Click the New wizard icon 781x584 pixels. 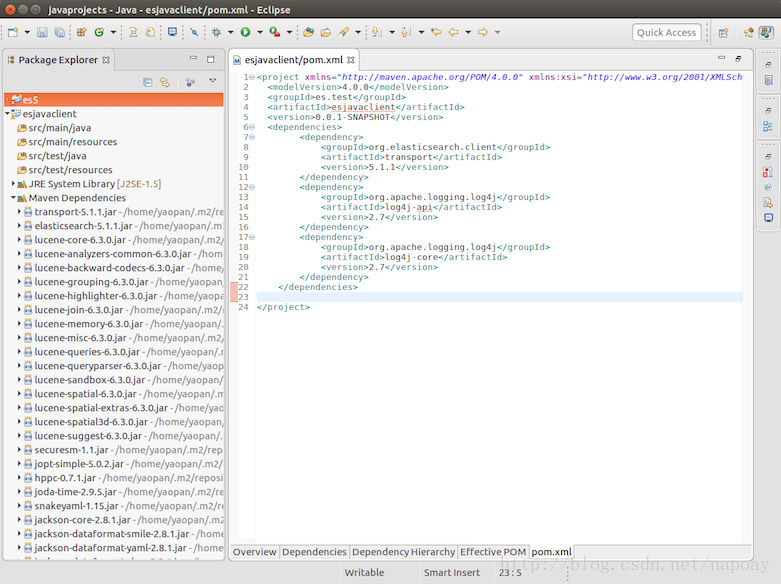[13, 32]
